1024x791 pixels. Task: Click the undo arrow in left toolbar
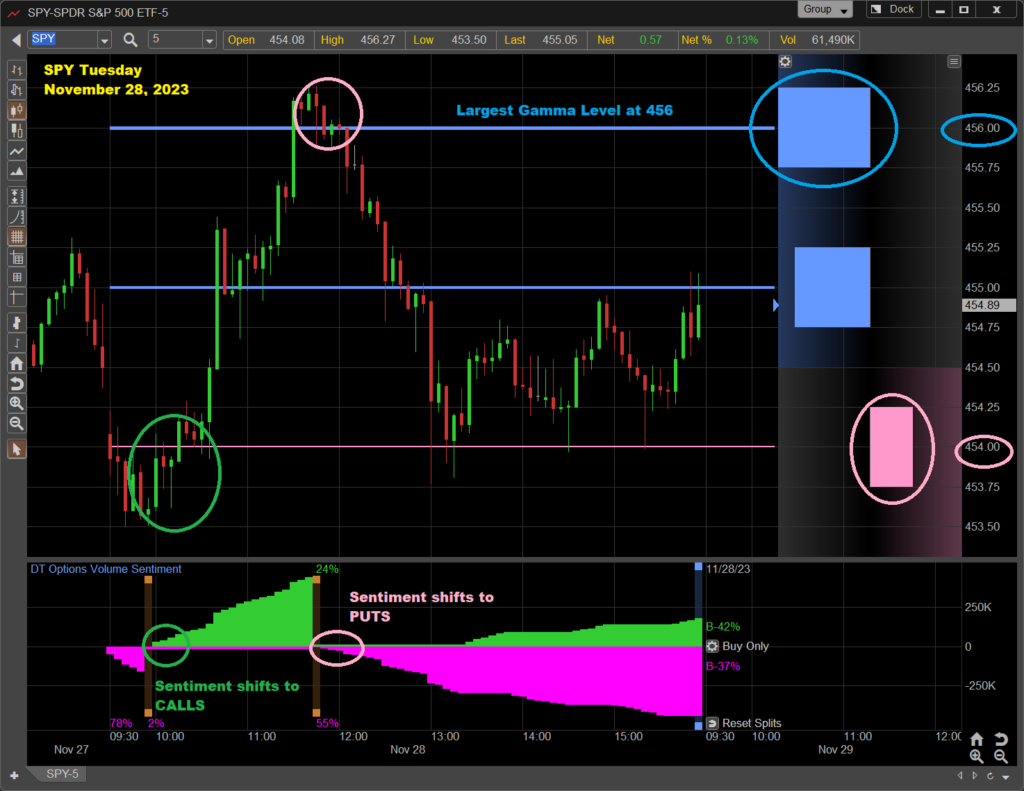click(x=16, y=383)
